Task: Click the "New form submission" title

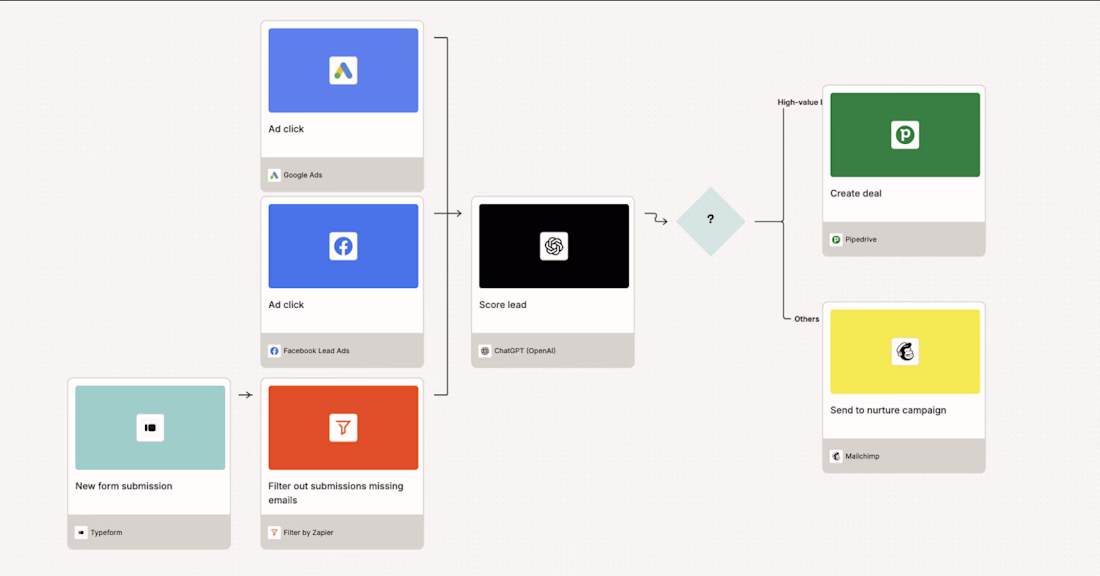Action: 123,486
